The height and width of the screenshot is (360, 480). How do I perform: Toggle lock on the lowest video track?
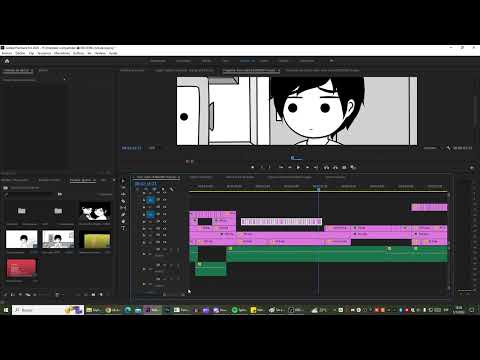click(144, 242)
